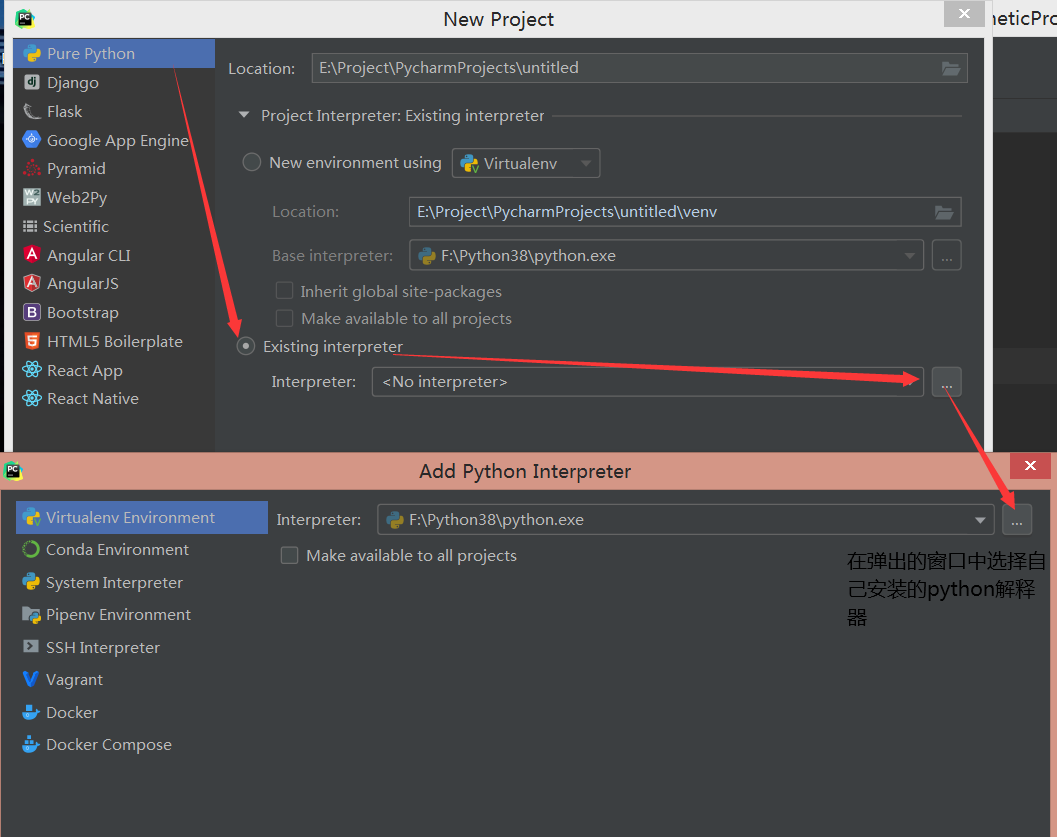Click System Interpreter python icon
This screenshot has height=837, width=1057.
tap(31, 582)
